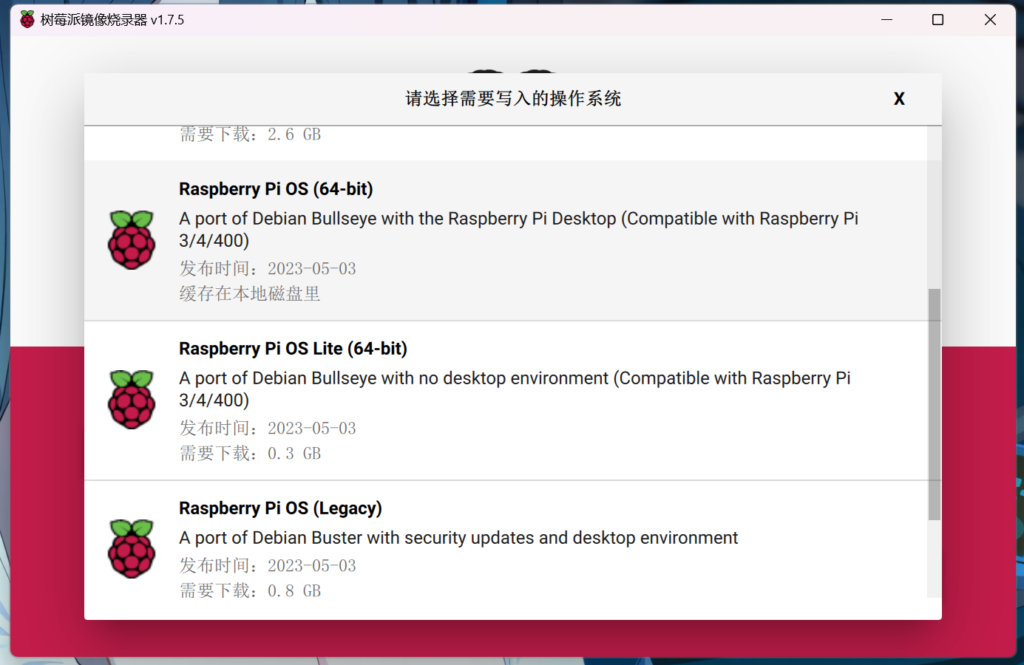This screenshot has height=665, width=1024.
Task: Maximize the 树莓派镜像烧录器 window
Action: pos(938,20)
